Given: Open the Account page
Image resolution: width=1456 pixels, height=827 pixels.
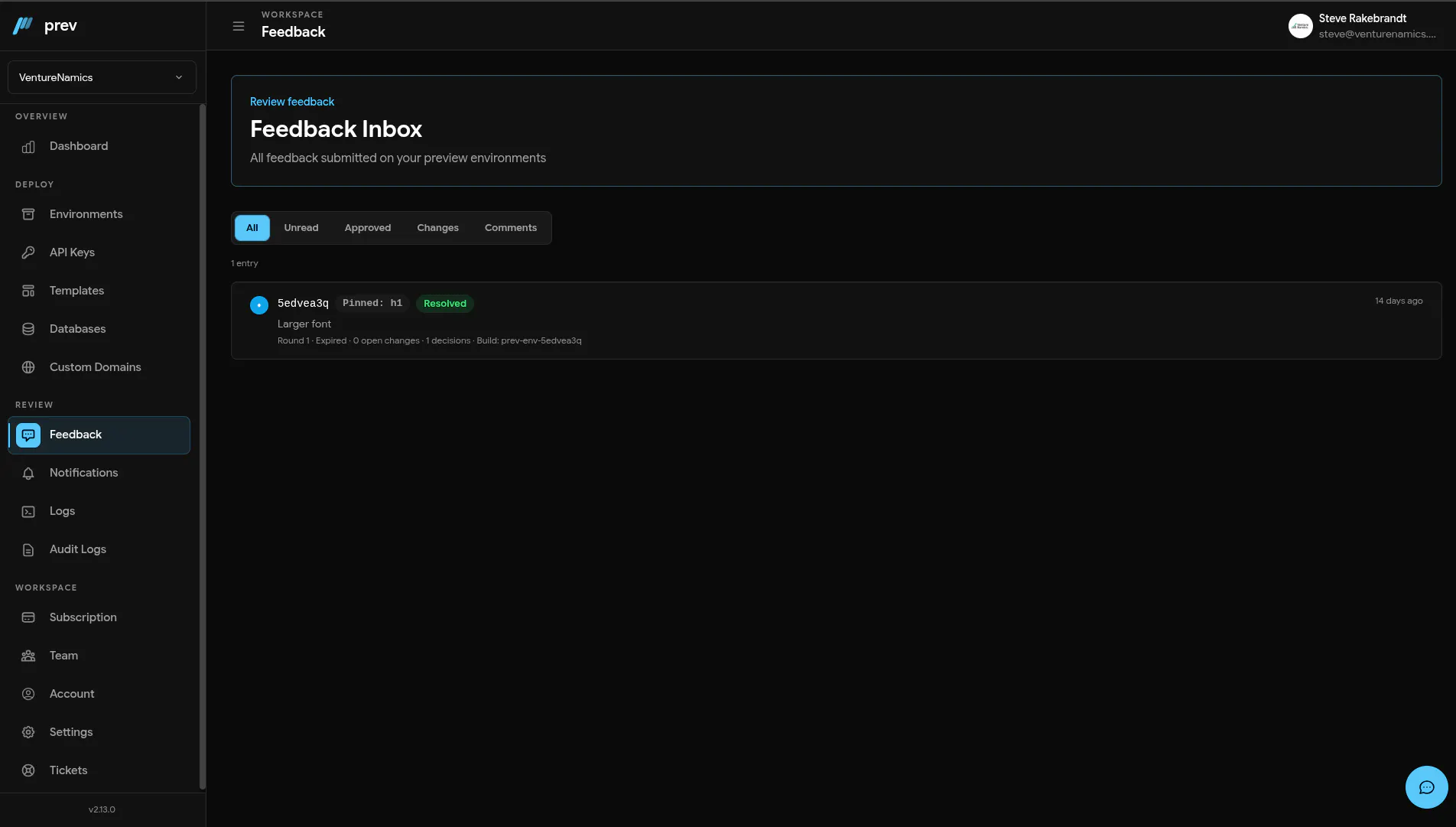Looking at the screenshot, I should click(x=99, y=694).
